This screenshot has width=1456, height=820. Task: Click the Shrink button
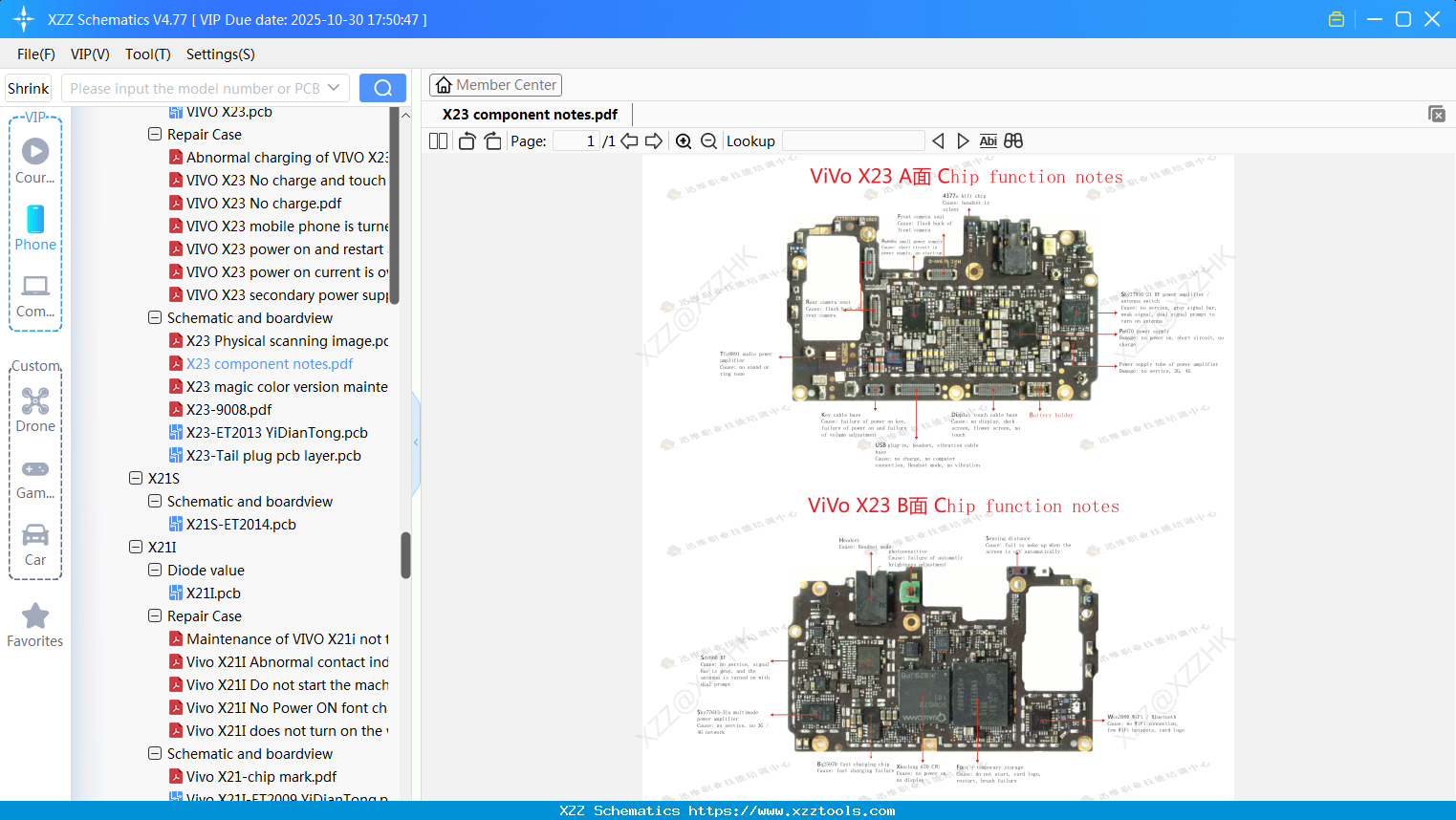click(x=28, y=87)
